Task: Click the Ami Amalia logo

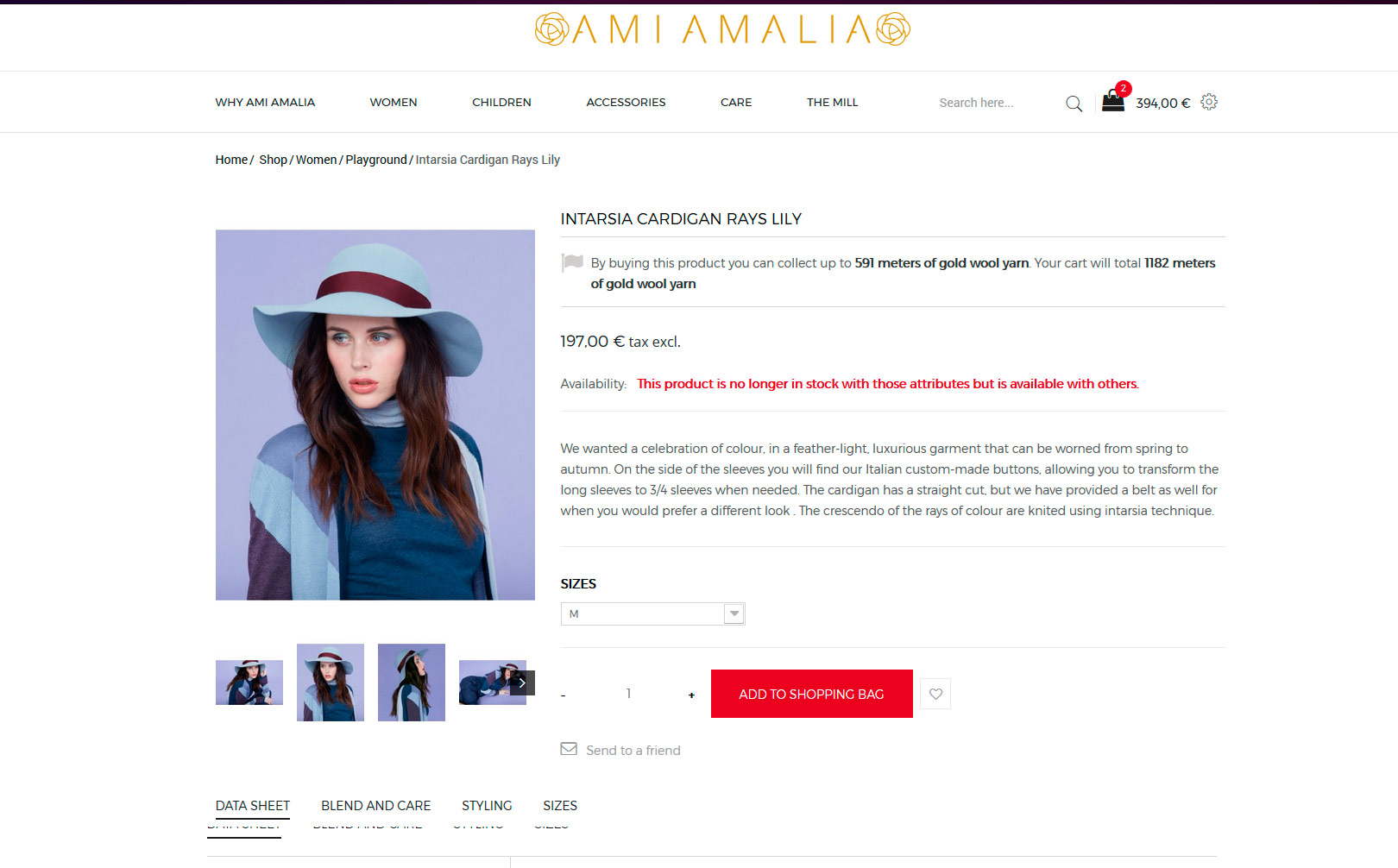Action: (x=722, y=29)
